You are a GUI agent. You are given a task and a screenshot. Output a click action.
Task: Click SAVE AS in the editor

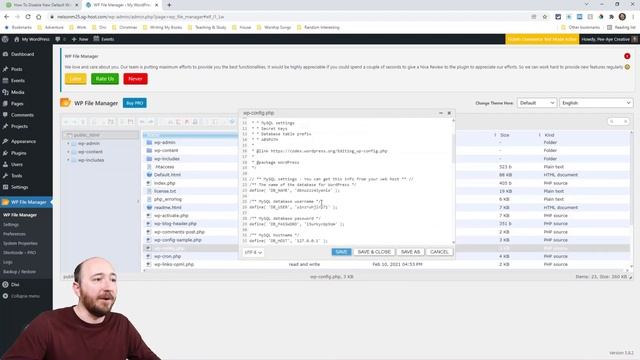(410, 252)
